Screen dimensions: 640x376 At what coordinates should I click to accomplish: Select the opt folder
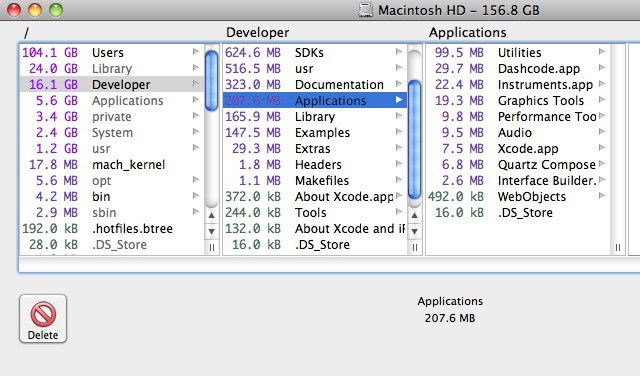[x=112, y=180]
